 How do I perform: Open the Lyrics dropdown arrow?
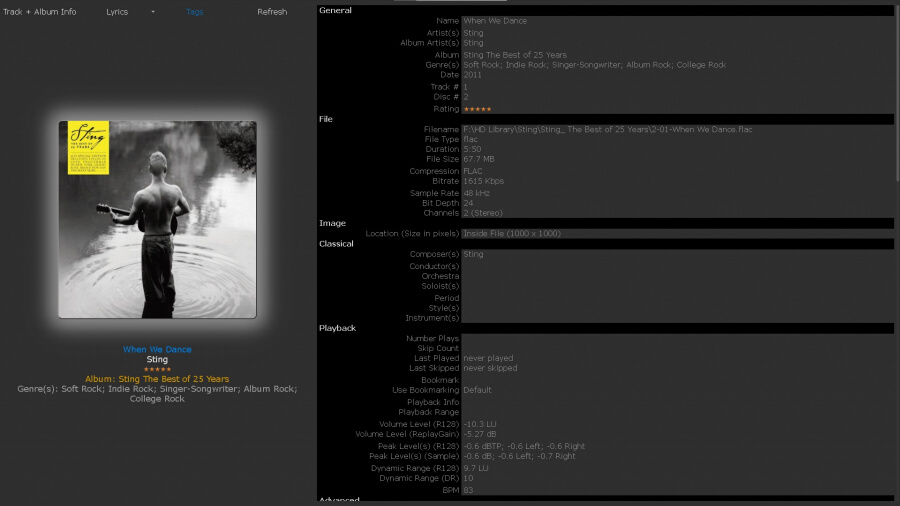(153, 11)
